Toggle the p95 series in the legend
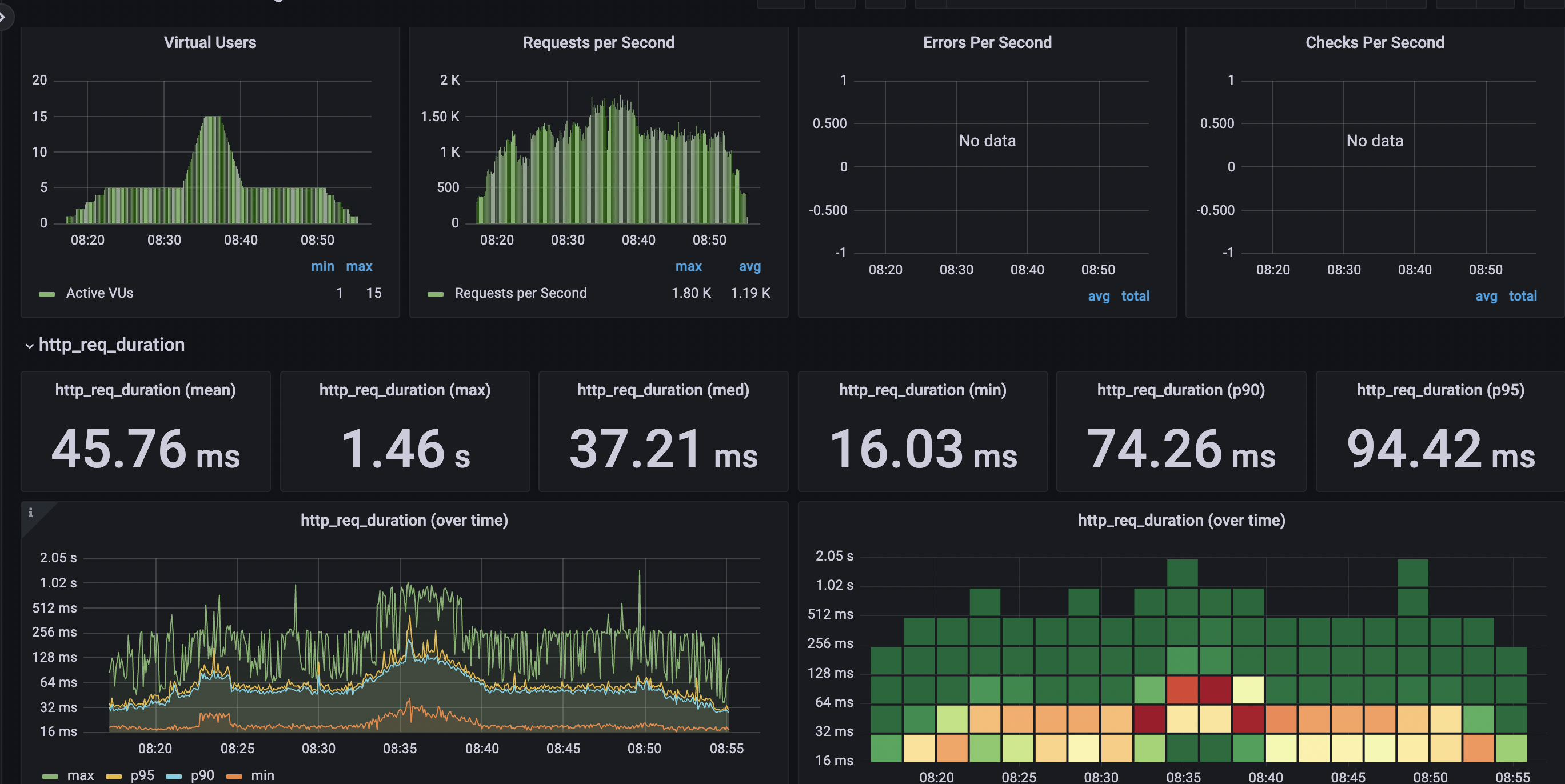Image resolution: width=1565 pixels, height=784 pixels. 142,775
